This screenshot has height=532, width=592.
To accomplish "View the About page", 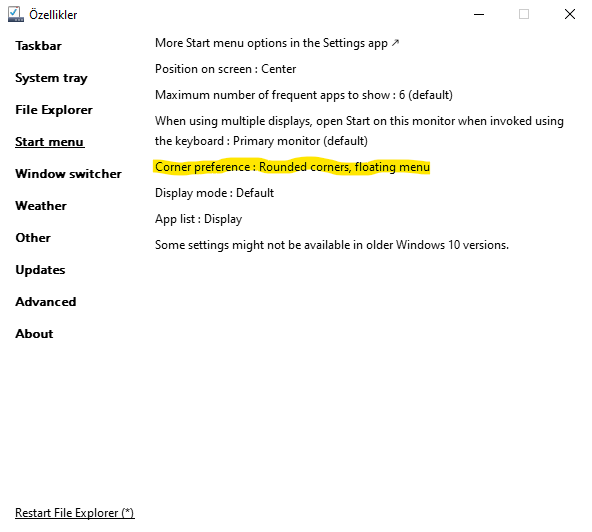I will (x=34, y=334).
